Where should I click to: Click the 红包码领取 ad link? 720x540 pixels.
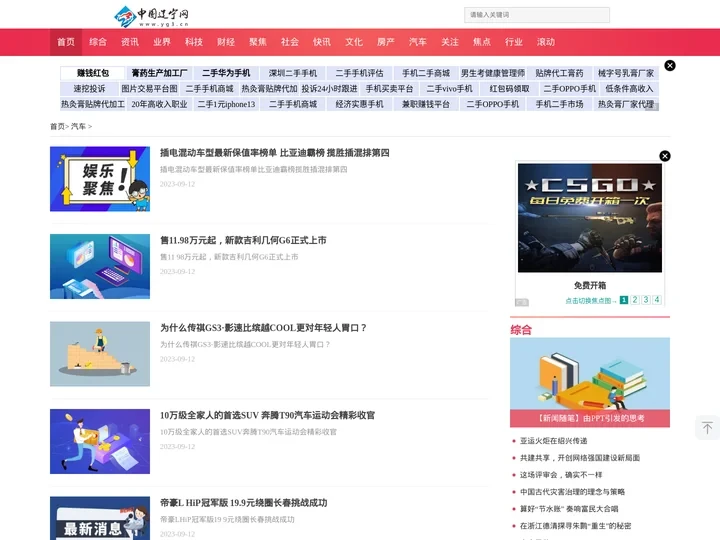pos(509,89)
